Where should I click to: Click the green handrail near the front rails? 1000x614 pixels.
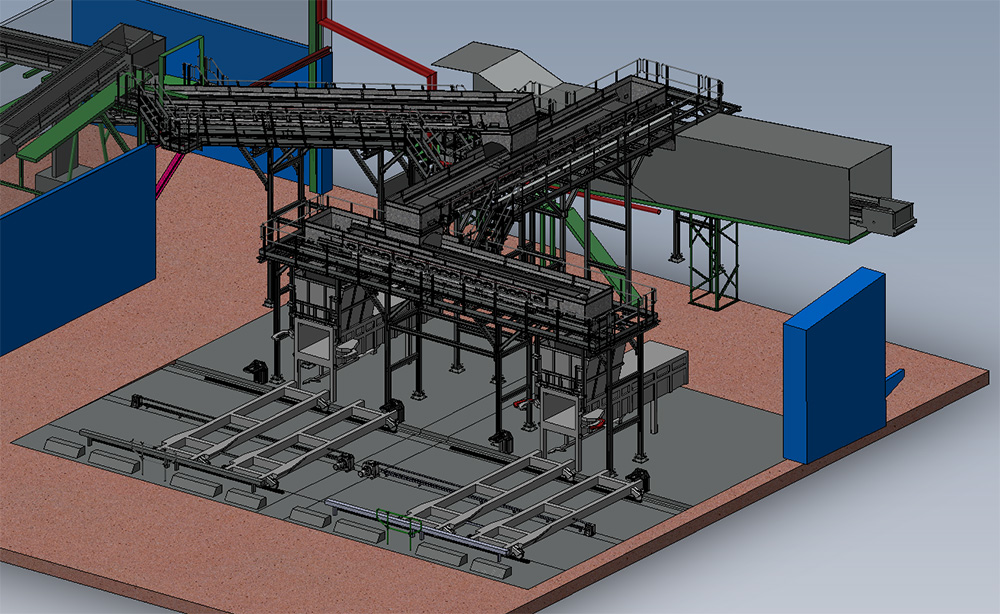399,526
